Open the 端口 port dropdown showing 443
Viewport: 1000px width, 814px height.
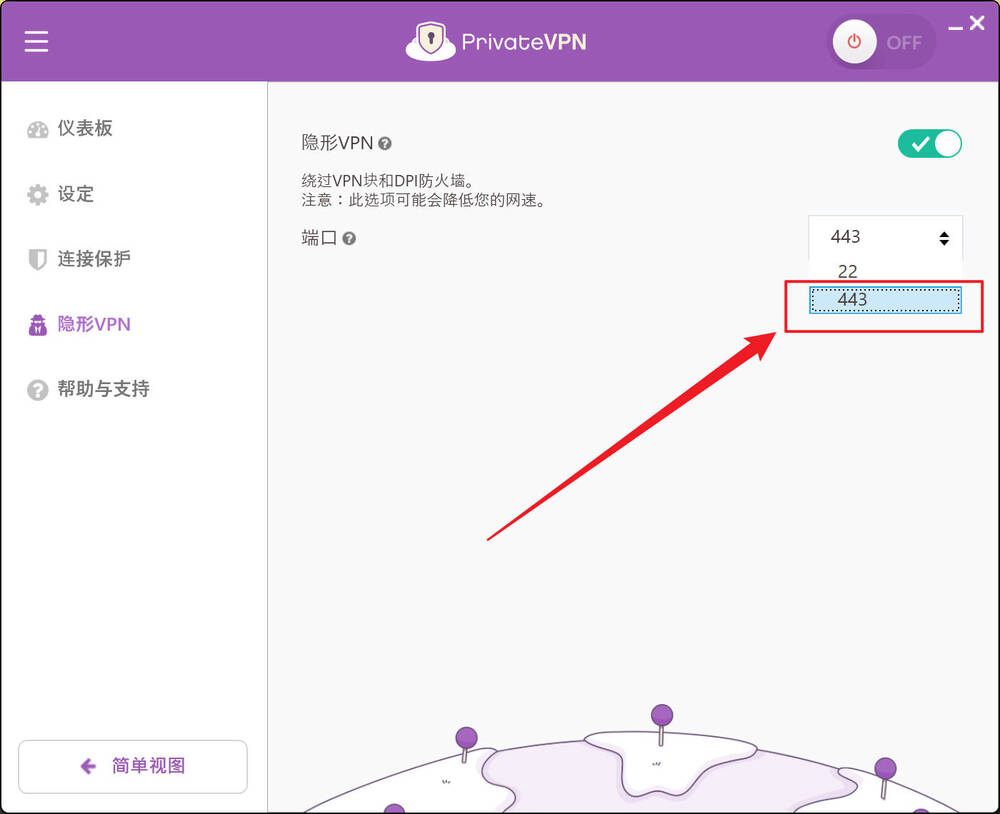tap(885, 237)
